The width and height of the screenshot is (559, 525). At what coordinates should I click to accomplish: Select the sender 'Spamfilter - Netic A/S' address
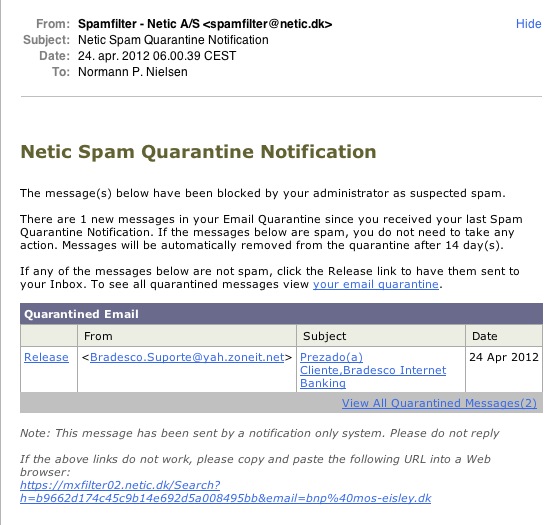205,24
